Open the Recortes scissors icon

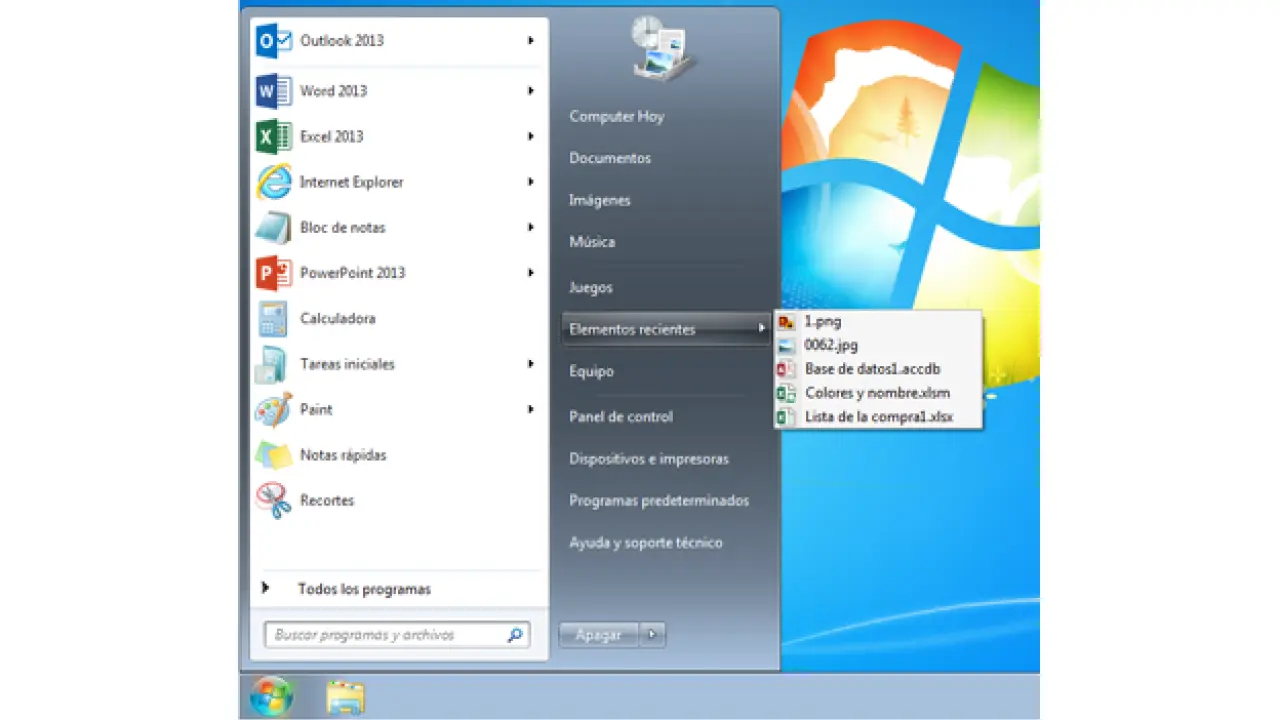tap(273, 501)
